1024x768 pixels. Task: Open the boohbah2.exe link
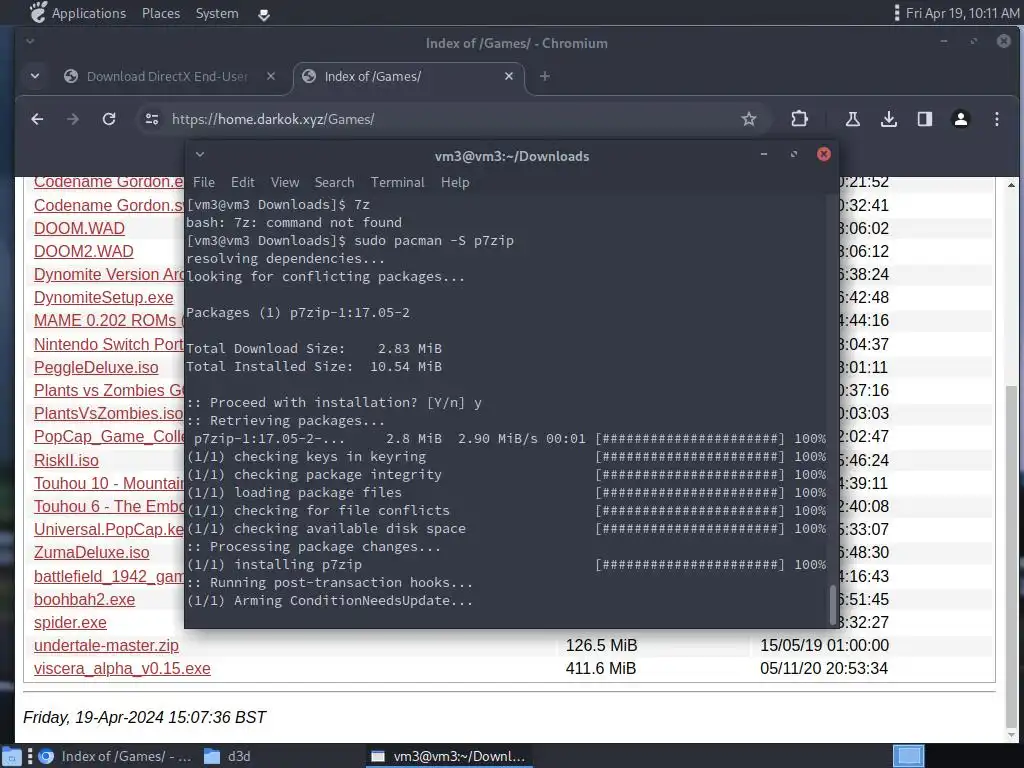84,599
